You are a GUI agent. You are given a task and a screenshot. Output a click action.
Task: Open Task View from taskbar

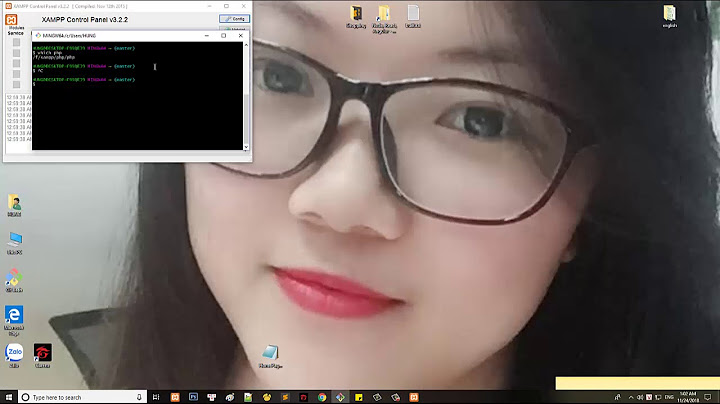[156, 397]
